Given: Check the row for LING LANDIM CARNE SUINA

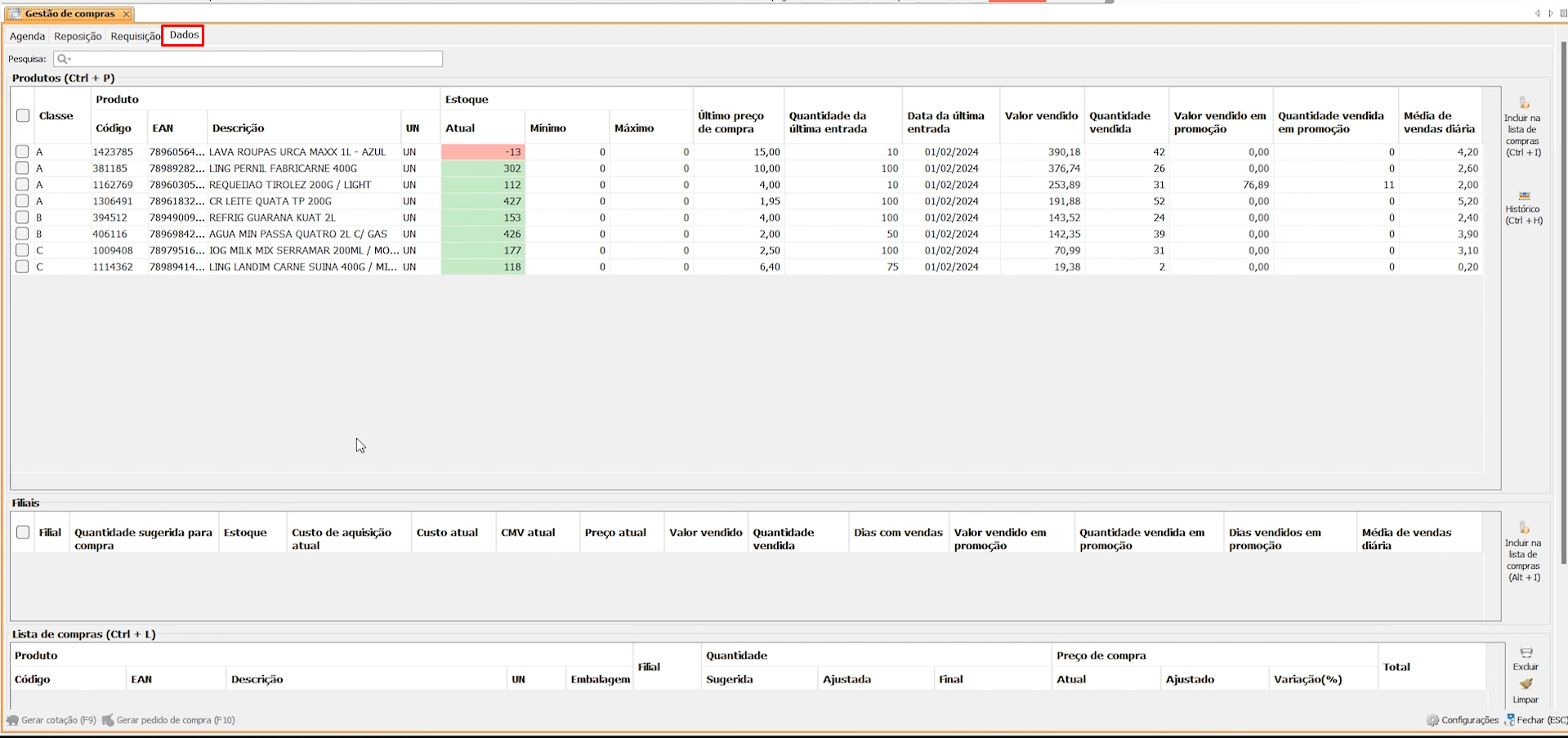Looking at the screenshot, I should point(22,266).
